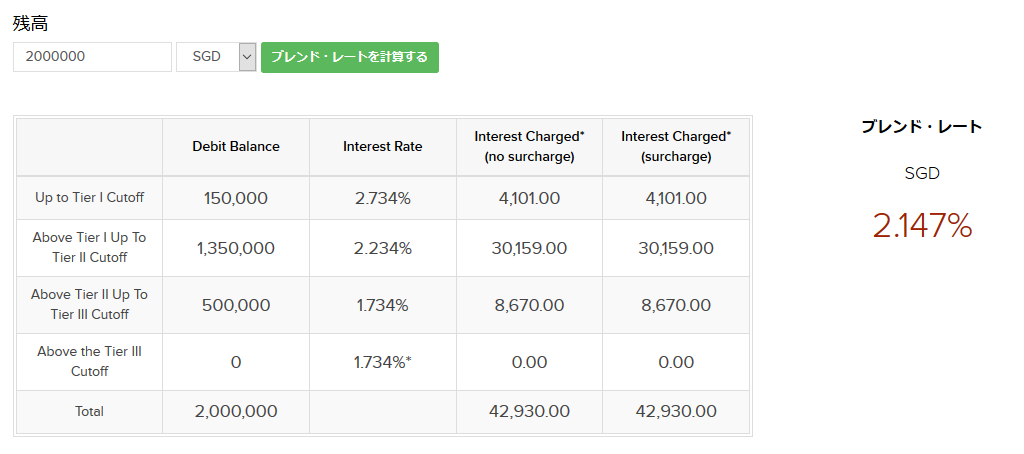Click the Above the Tier III Cutoff label
This screenshot has width=1024, height=454.
(x=89, y=361)
